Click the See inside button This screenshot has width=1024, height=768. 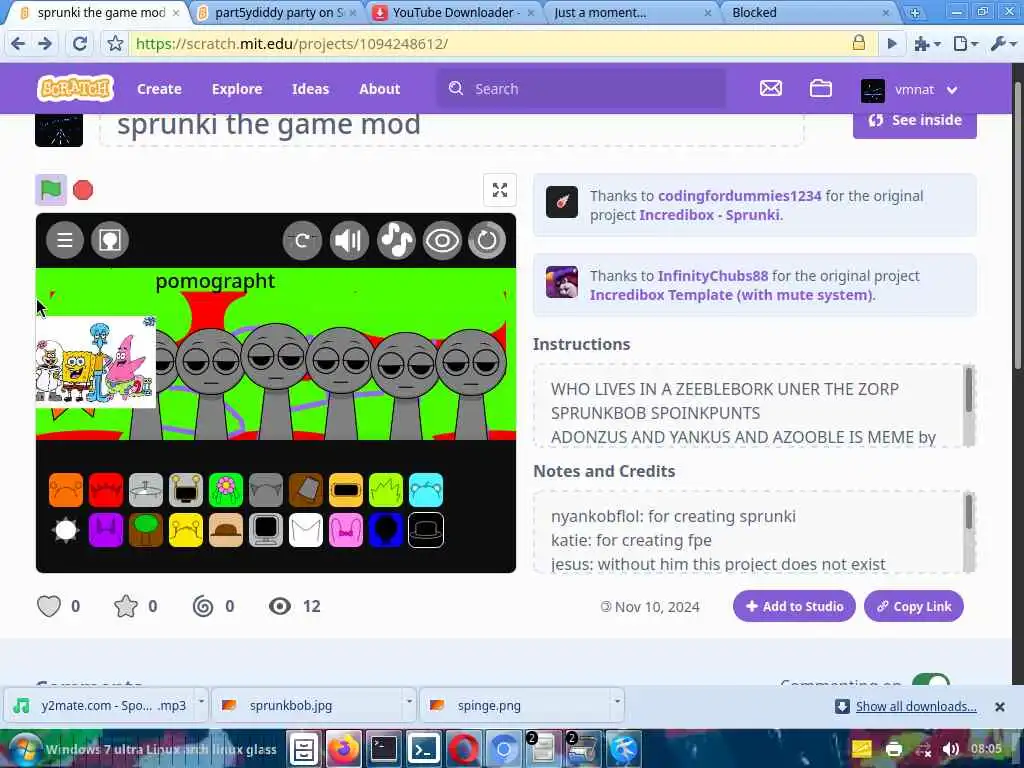click(x=914, y=121)
